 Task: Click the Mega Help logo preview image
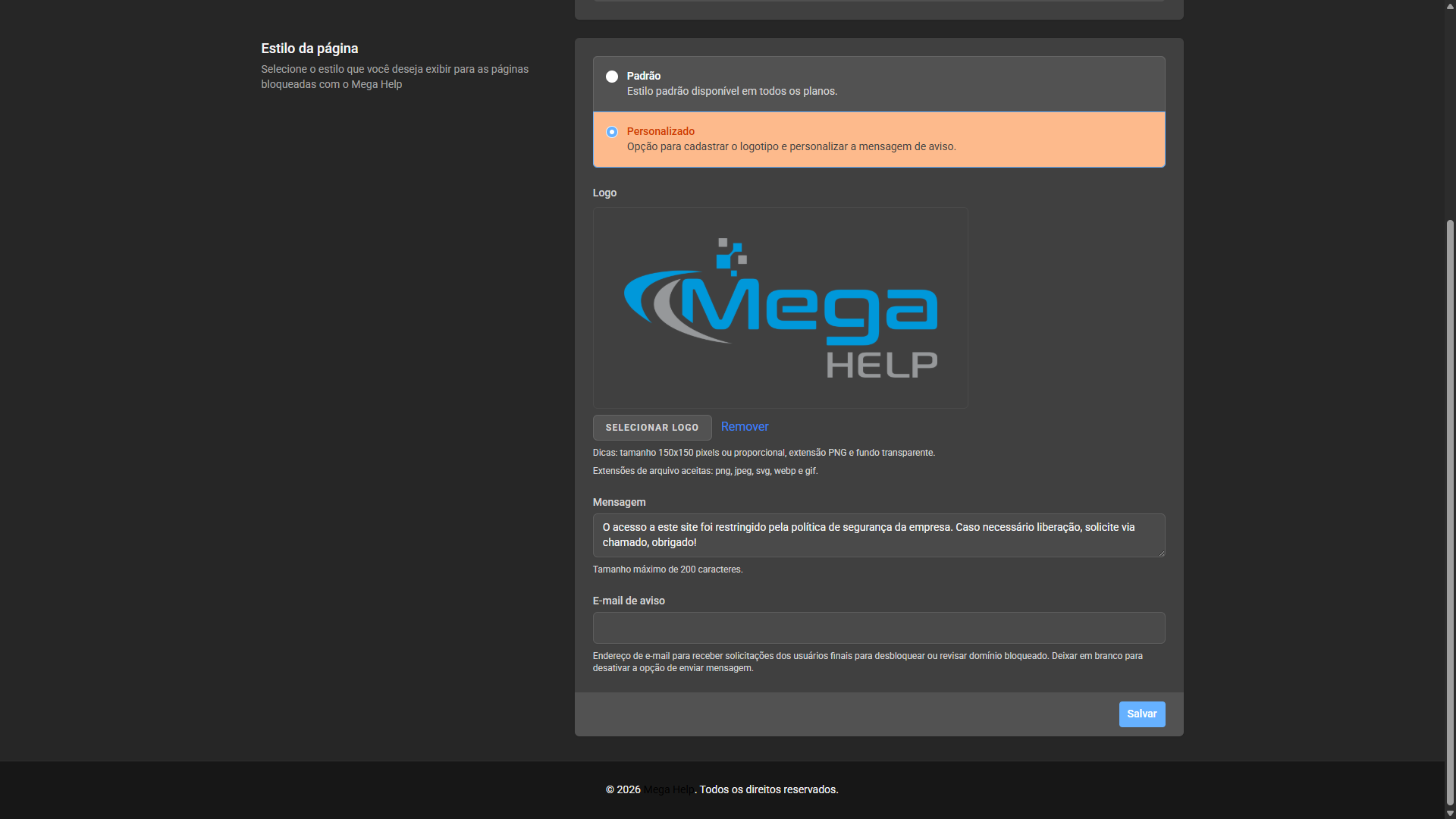780,308
